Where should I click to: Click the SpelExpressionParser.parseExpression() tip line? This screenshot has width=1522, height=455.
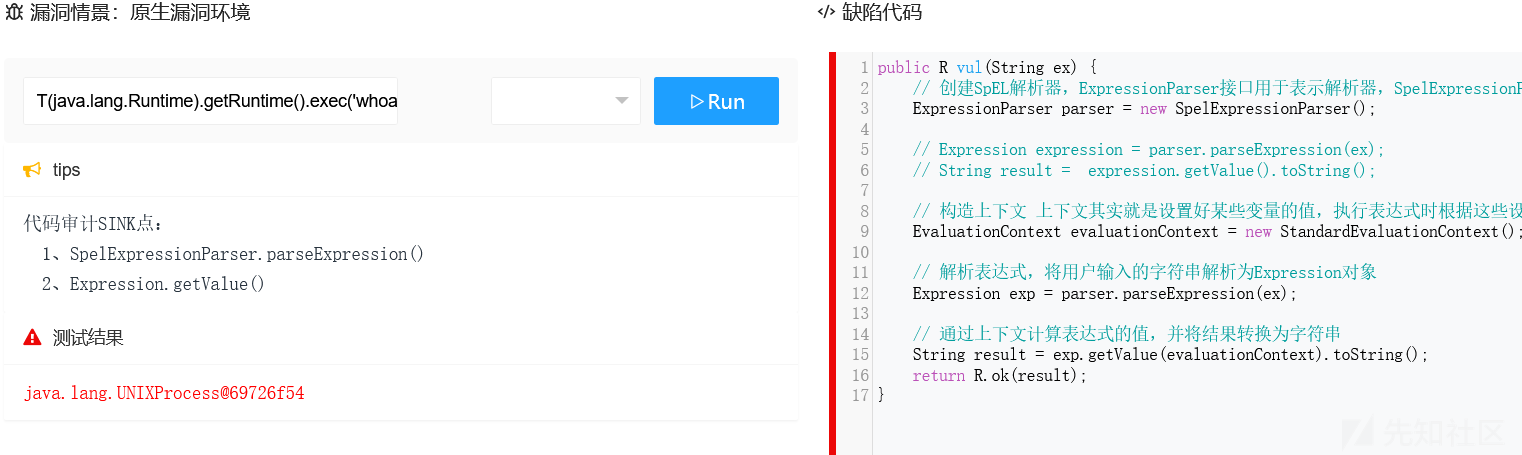click(233, 254)
